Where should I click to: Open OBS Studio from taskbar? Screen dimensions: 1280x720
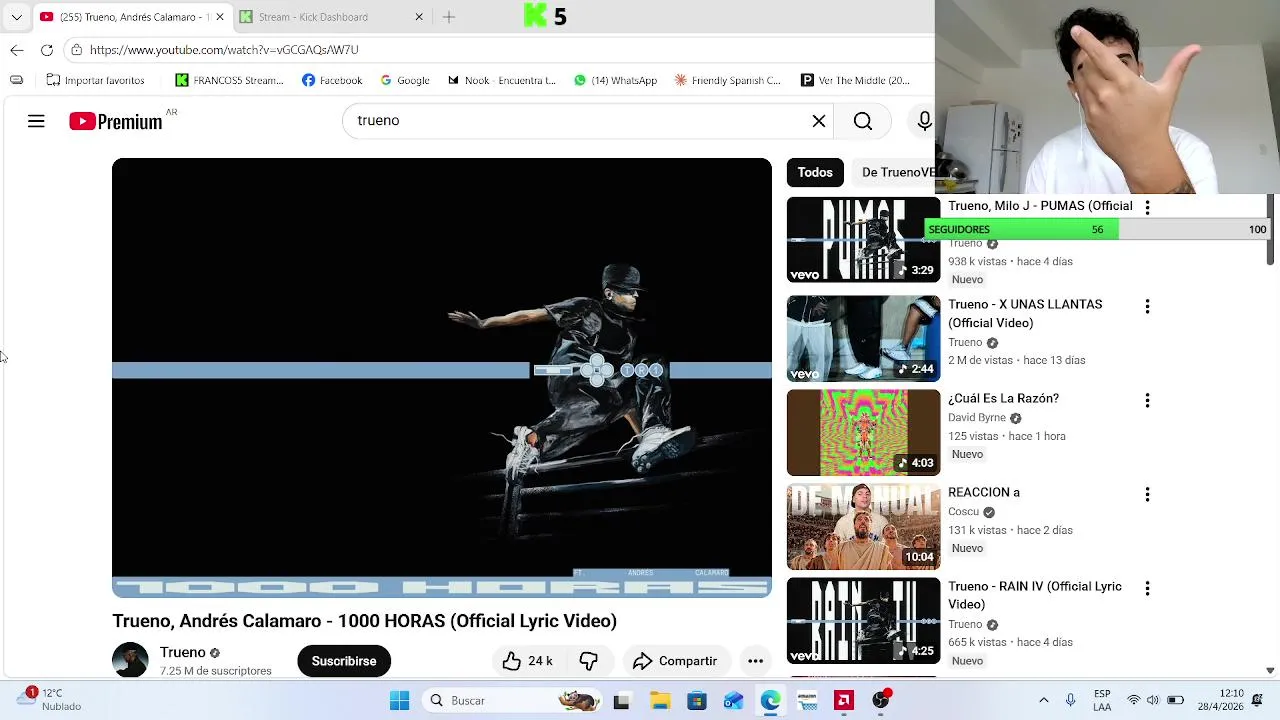point(881,701)
